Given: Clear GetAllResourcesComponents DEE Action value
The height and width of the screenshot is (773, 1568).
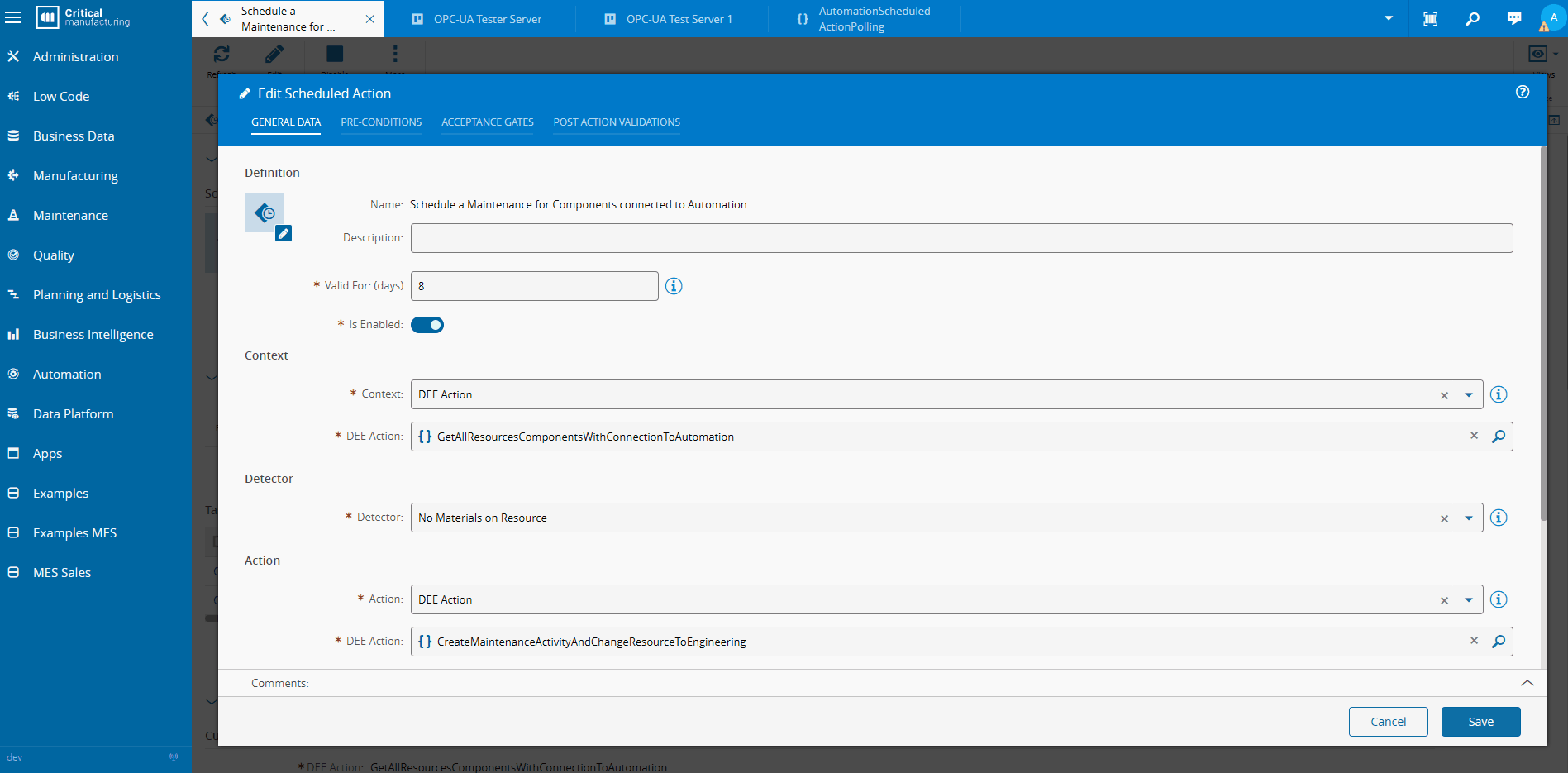Looking at the screenshot, I should (x=1474, y=436).
